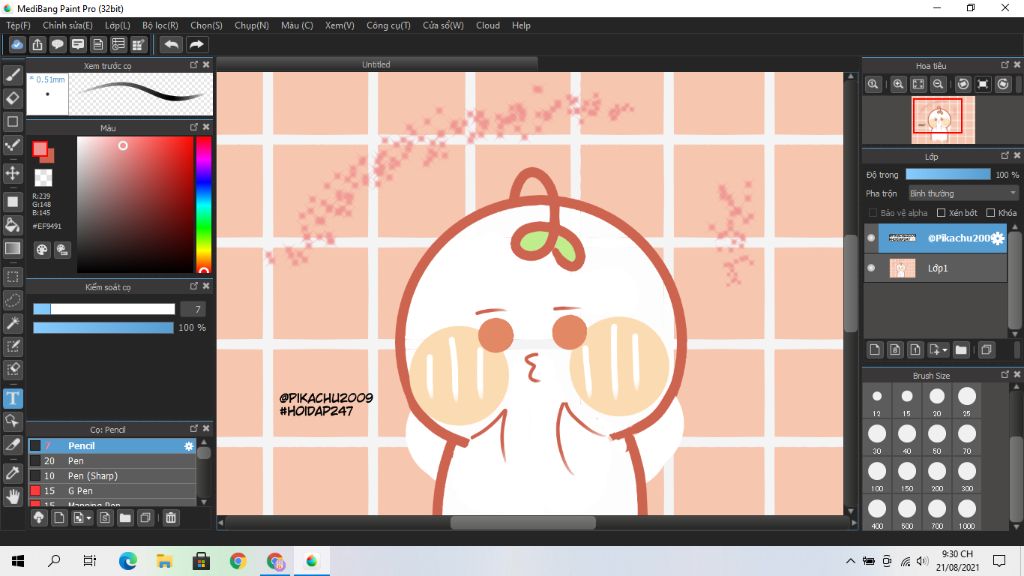Click the hue rainbow strip
Screen dimensions: 1024x576
pos(204,204)
